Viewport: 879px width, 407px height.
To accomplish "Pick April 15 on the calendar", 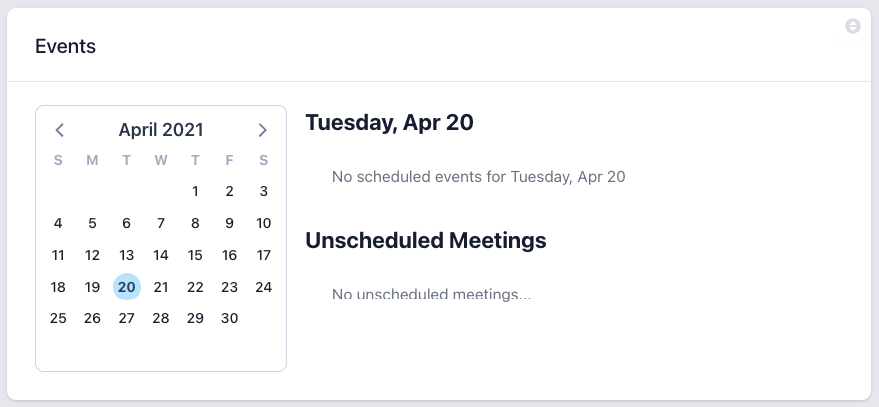I will tap(195, 255).
